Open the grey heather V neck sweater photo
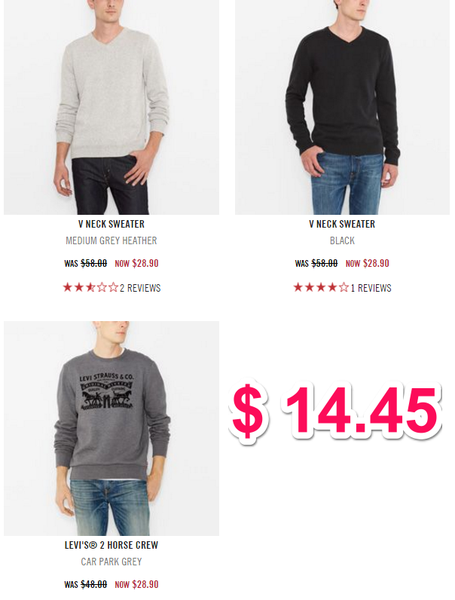Screen dimensions: 455x600 pos(111,107)
